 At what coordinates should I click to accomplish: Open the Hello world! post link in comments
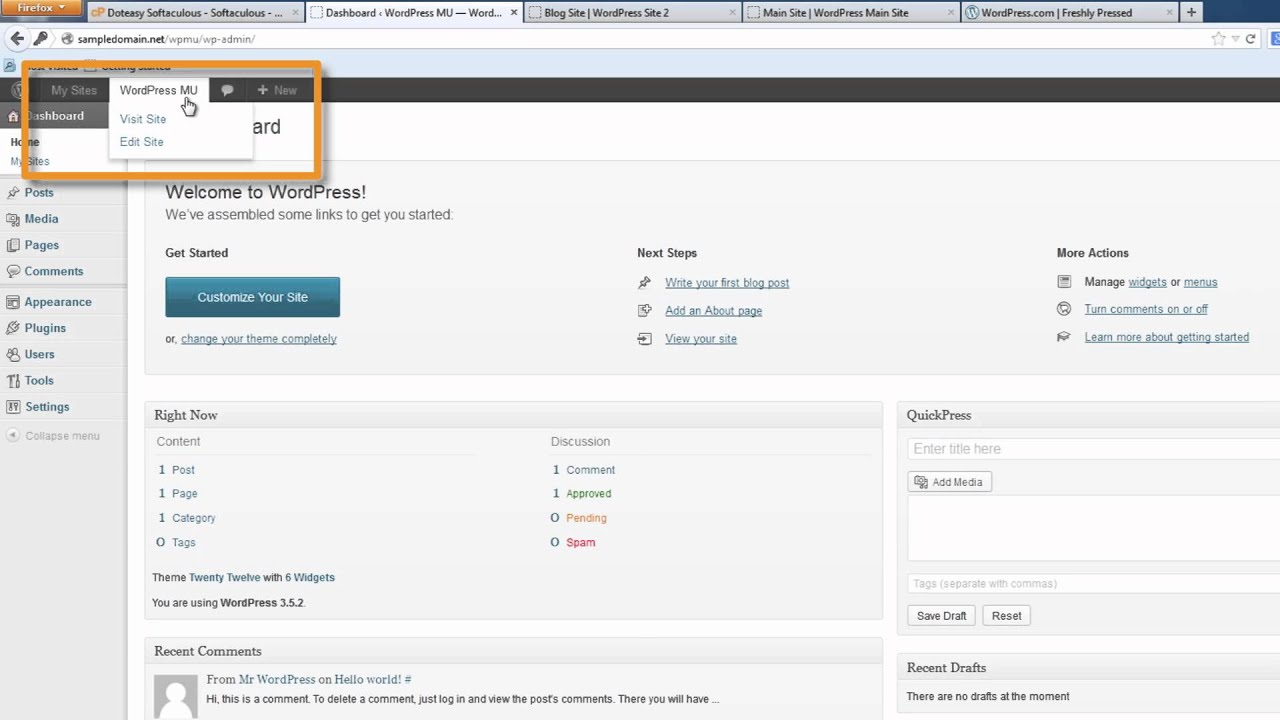[x=372, y=679]
